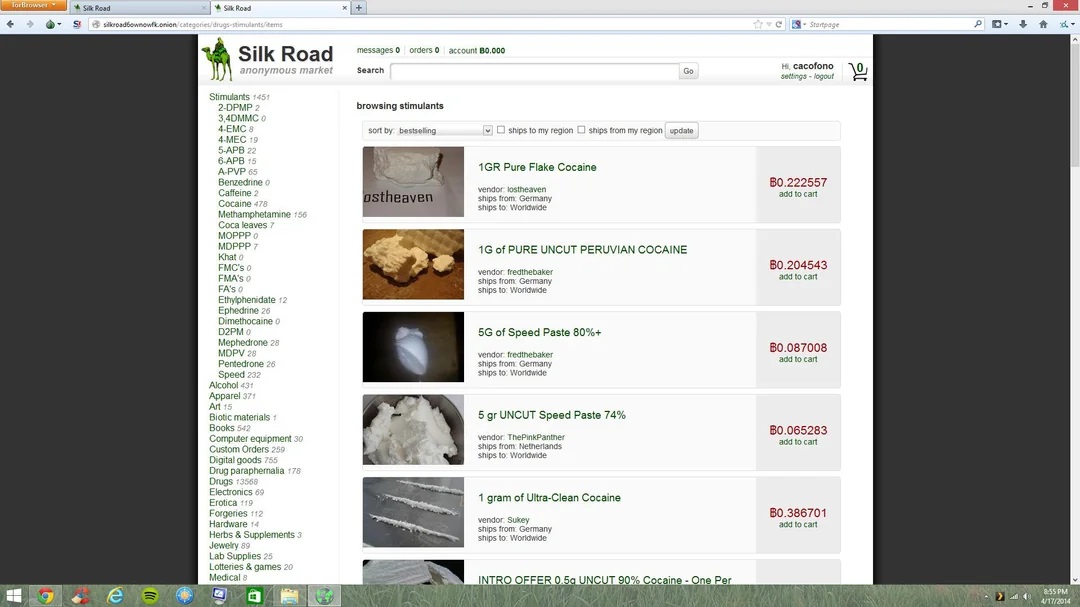
Task: Open the Computer equipment category link
Action: click(x=250, y=439)
